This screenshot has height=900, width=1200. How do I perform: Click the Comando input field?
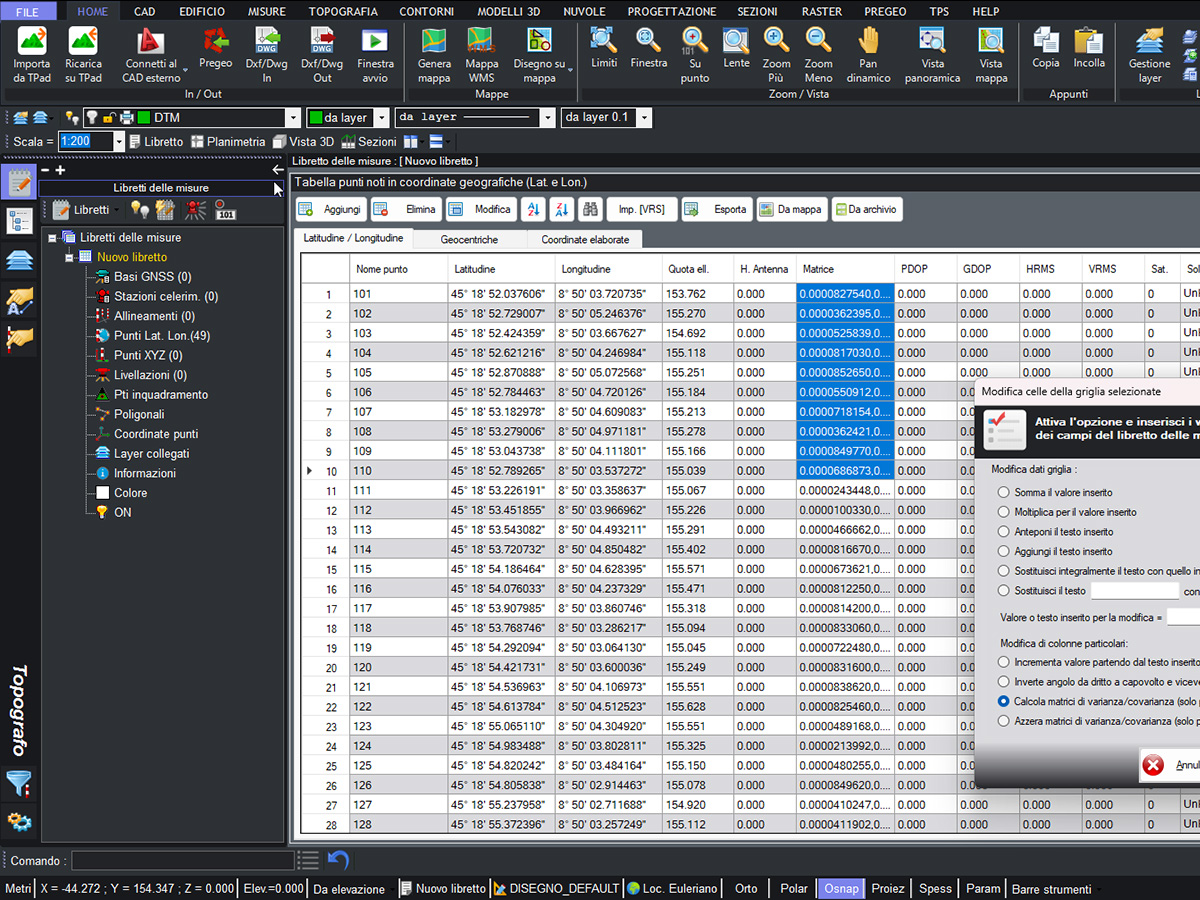(x=183, y=860)
